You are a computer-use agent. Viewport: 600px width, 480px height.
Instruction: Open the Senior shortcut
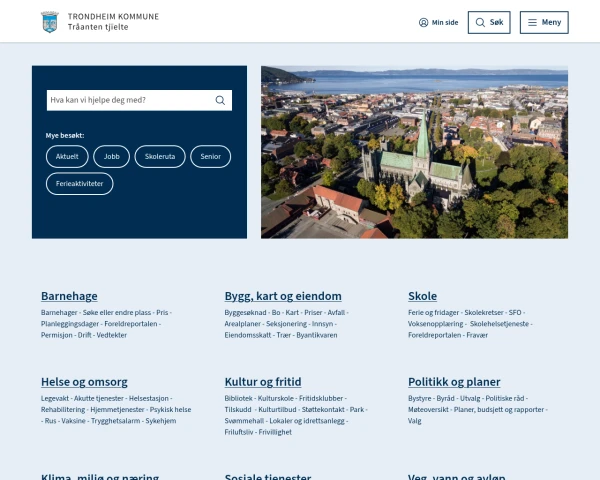[210, 157]
